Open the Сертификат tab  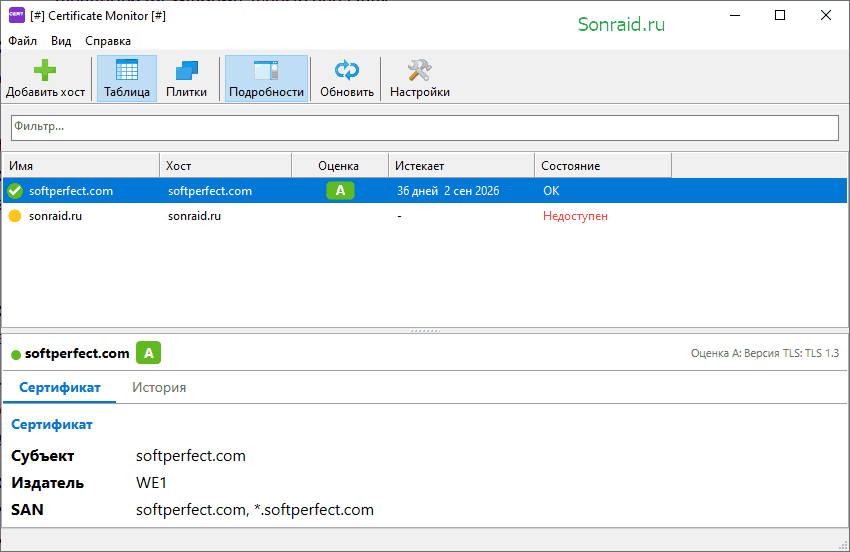[x=60, y=388]
